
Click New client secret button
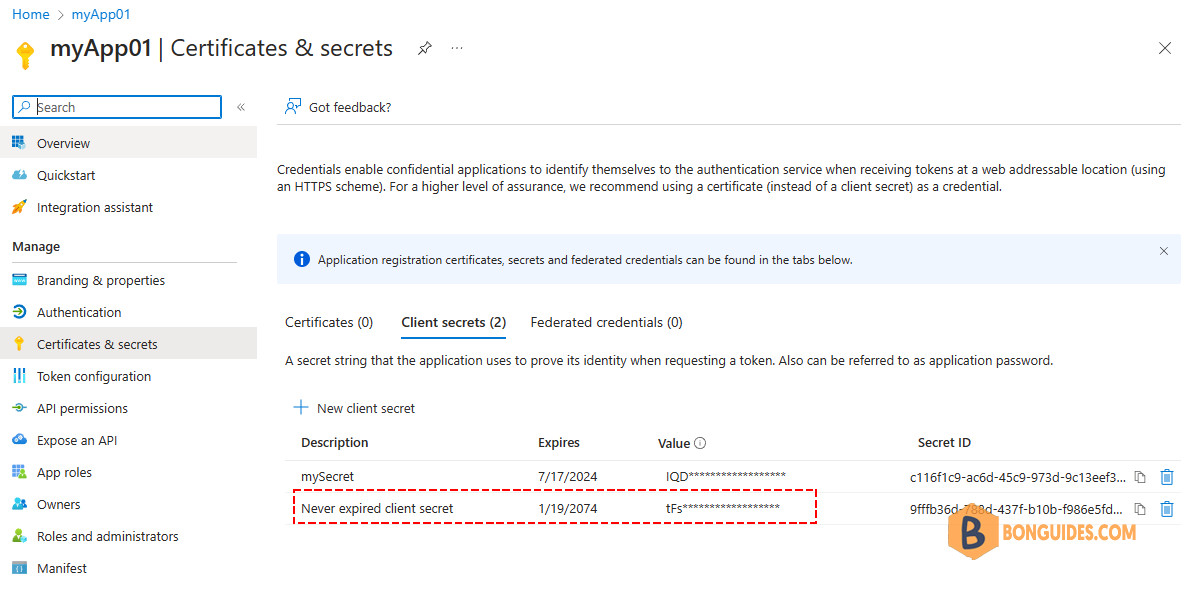pos(354,408)
